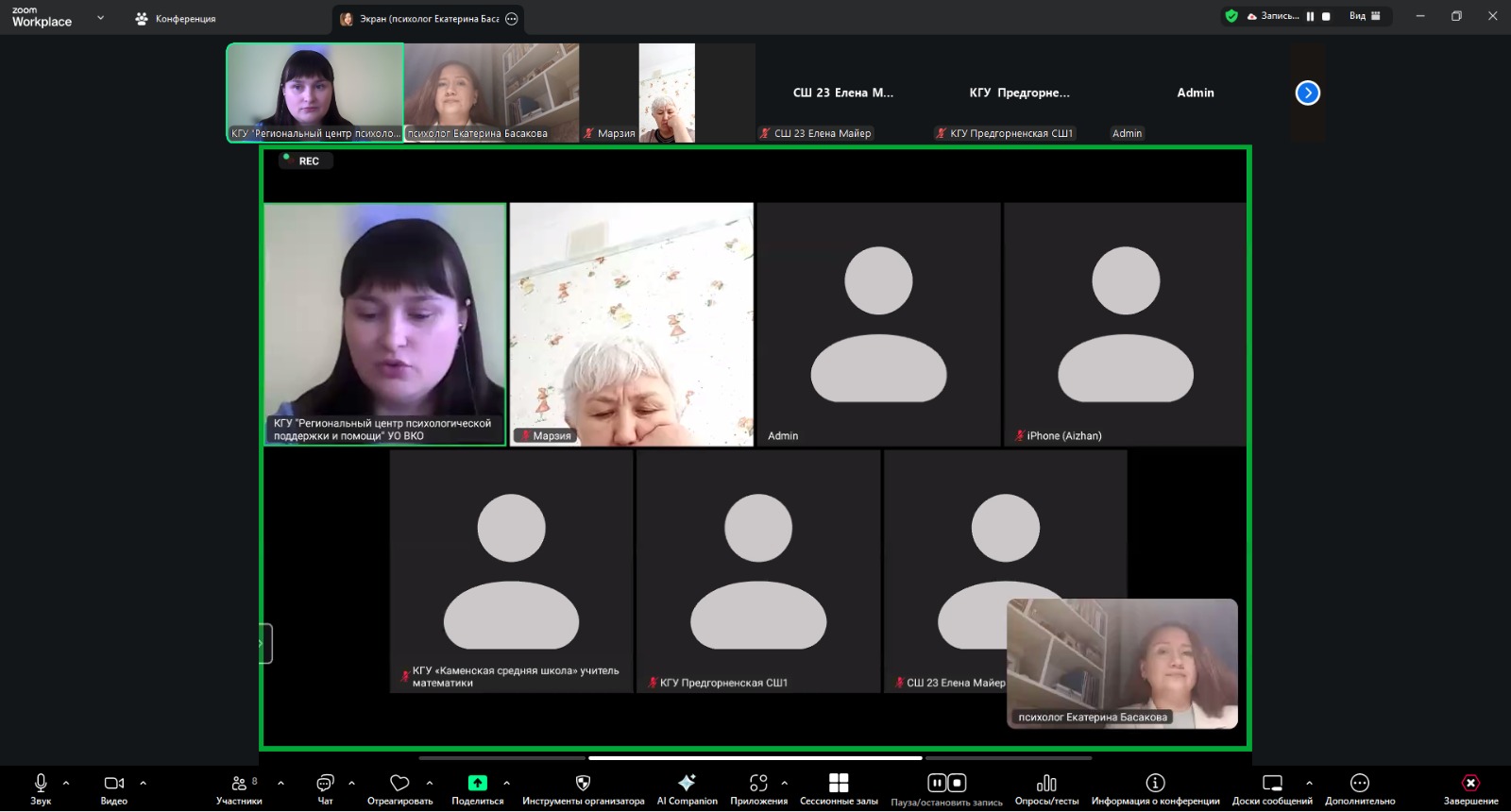The width and height of the screenshot is (1511, 812).
Task: Open Сессионные залы breakout rooms
Action: [x=838, y=784]
